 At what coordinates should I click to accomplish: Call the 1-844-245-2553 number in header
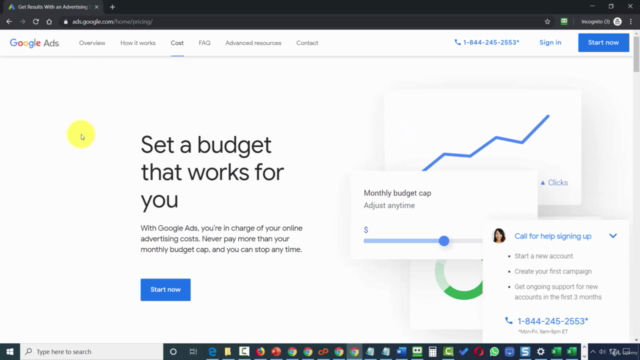point(487,42)
